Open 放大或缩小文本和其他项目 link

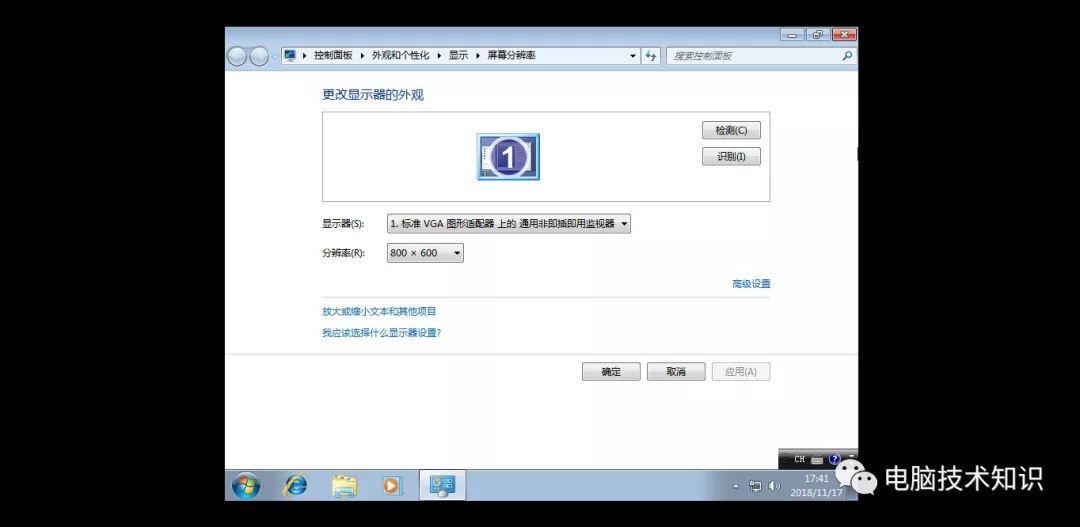coord(380,311)
